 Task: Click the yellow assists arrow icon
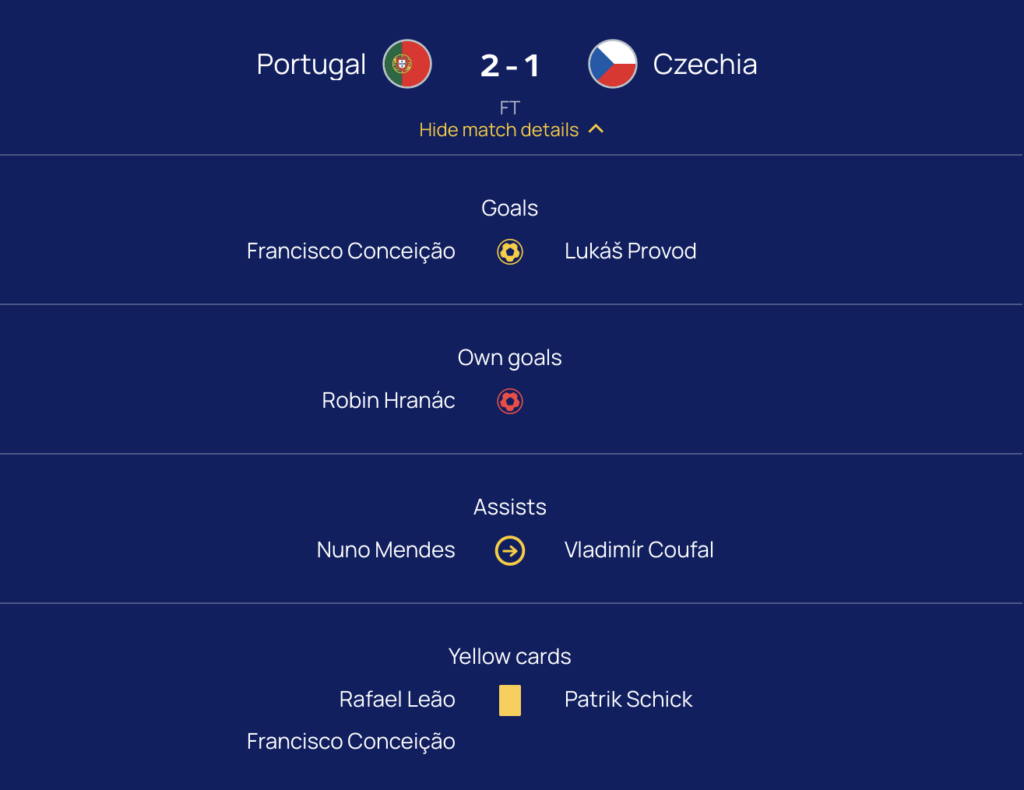510,550
